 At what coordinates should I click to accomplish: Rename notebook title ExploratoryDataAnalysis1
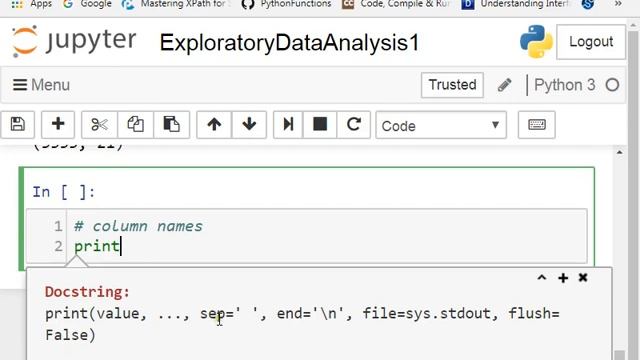click(289, 42)
